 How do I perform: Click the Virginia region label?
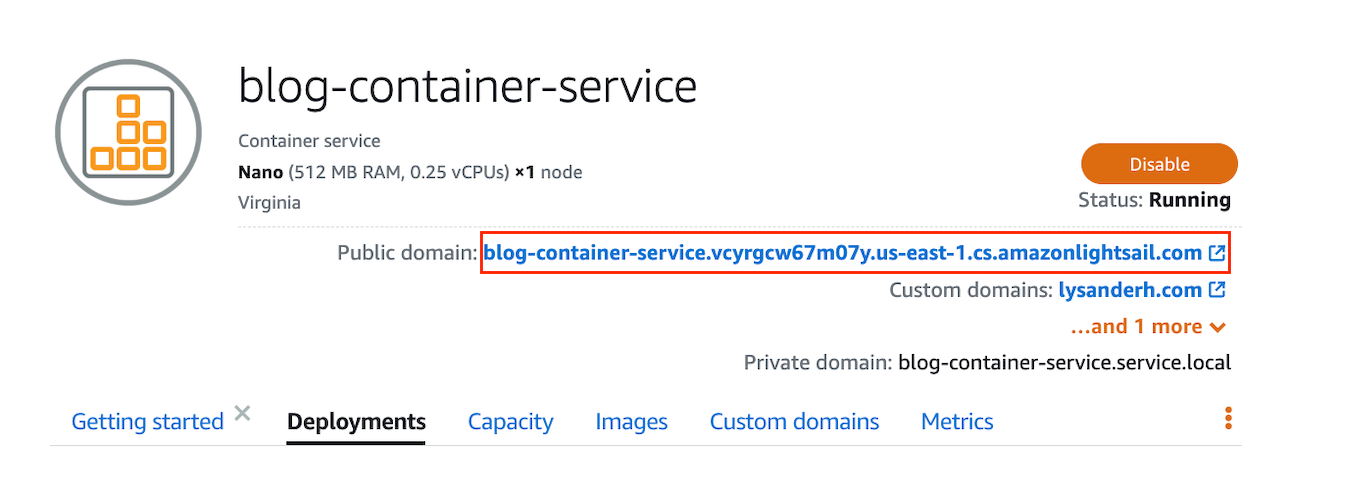pyautogui.click(x=269, y=203)
